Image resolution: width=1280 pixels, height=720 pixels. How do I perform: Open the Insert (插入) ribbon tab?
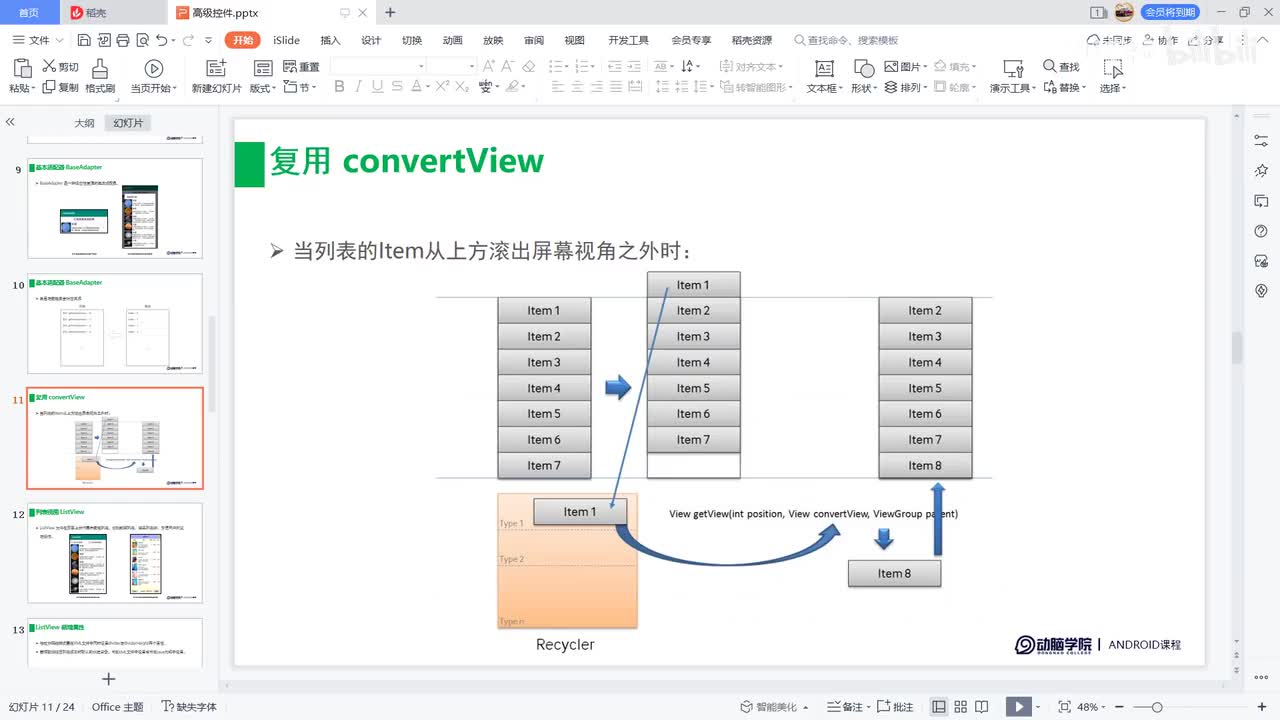click(330, 40)
